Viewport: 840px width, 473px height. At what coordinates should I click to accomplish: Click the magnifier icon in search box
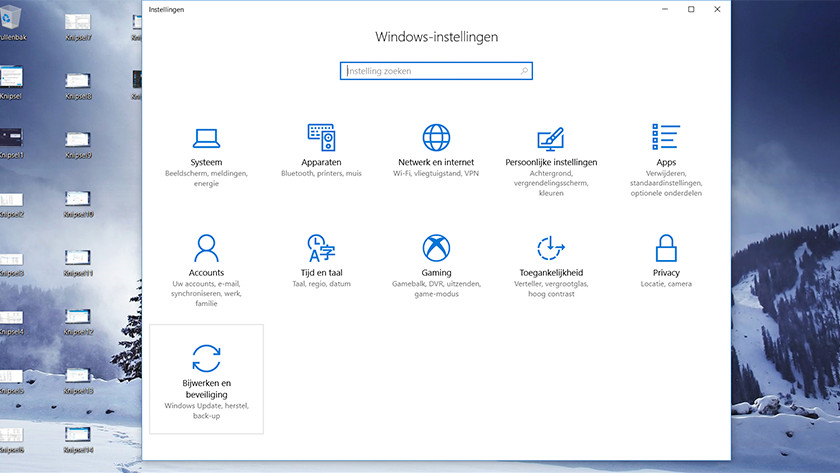point(524,71)
